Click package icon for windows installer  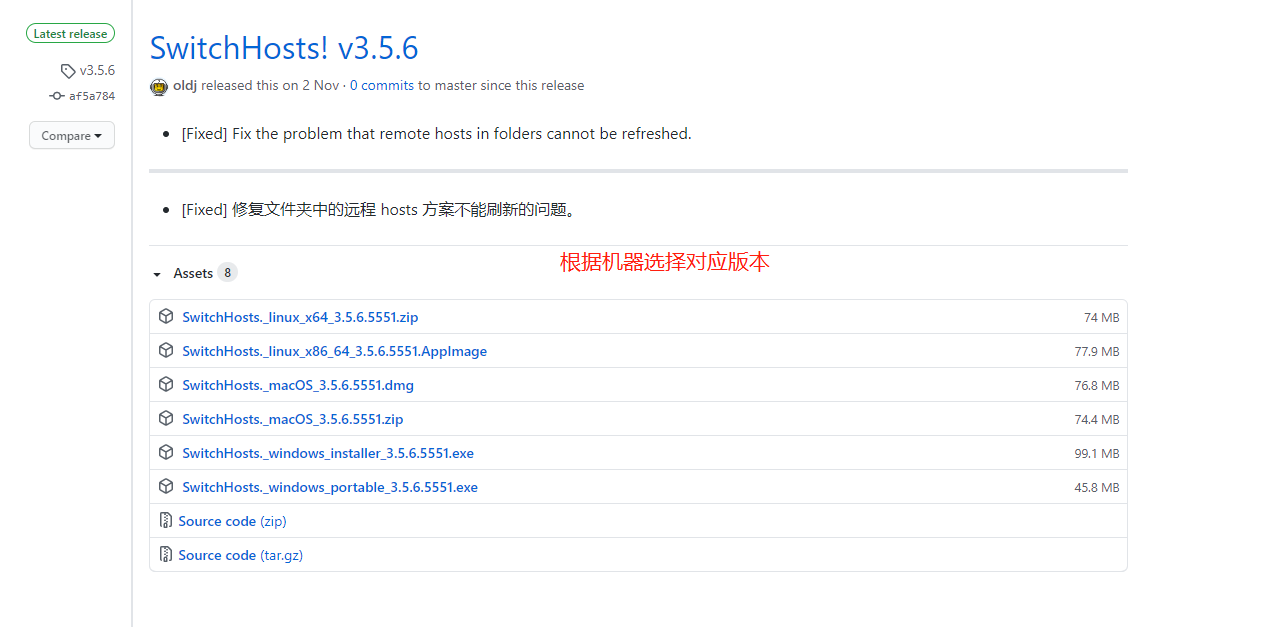point(166,453)
